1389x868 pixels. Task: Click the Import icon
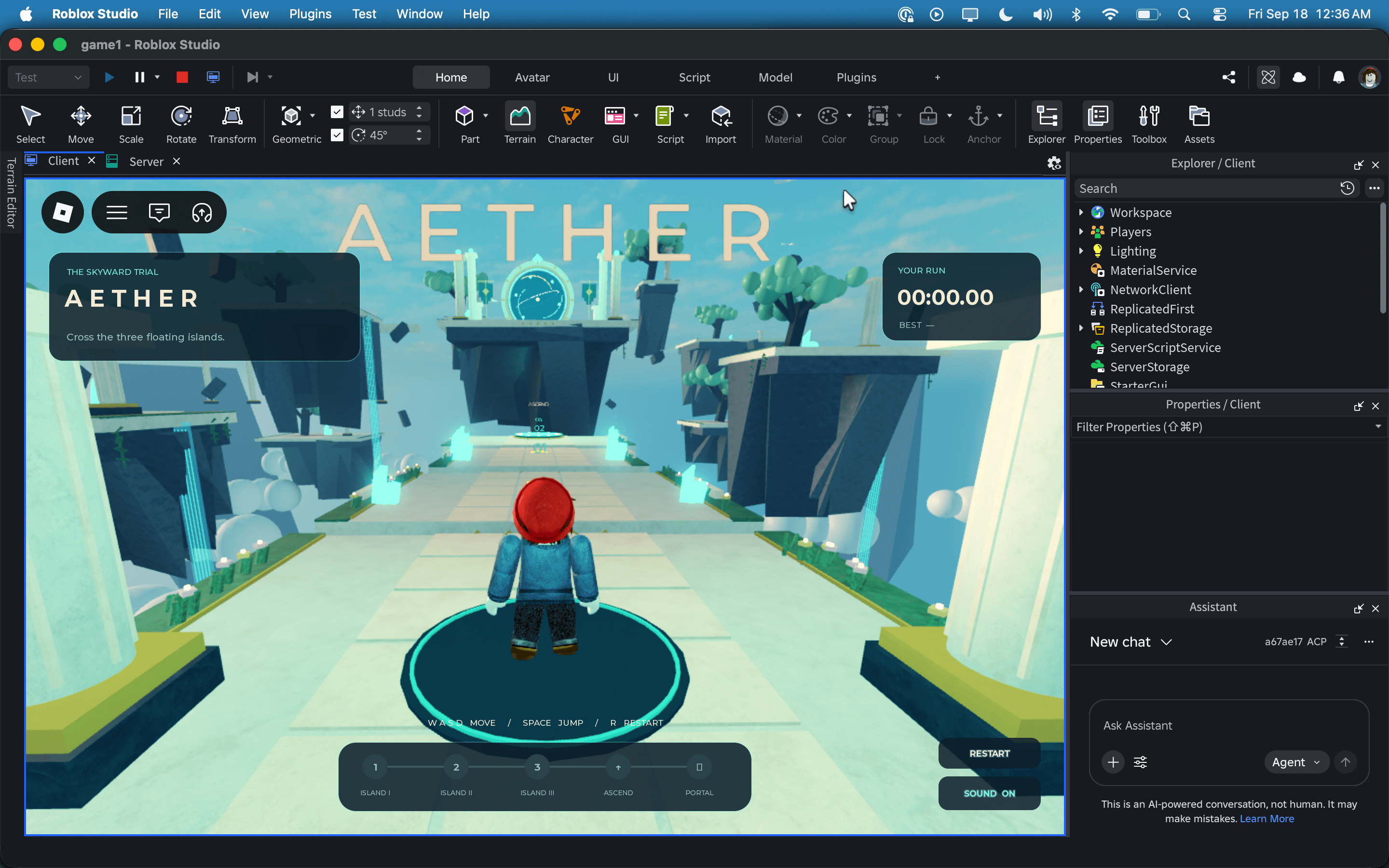(721, 116)
